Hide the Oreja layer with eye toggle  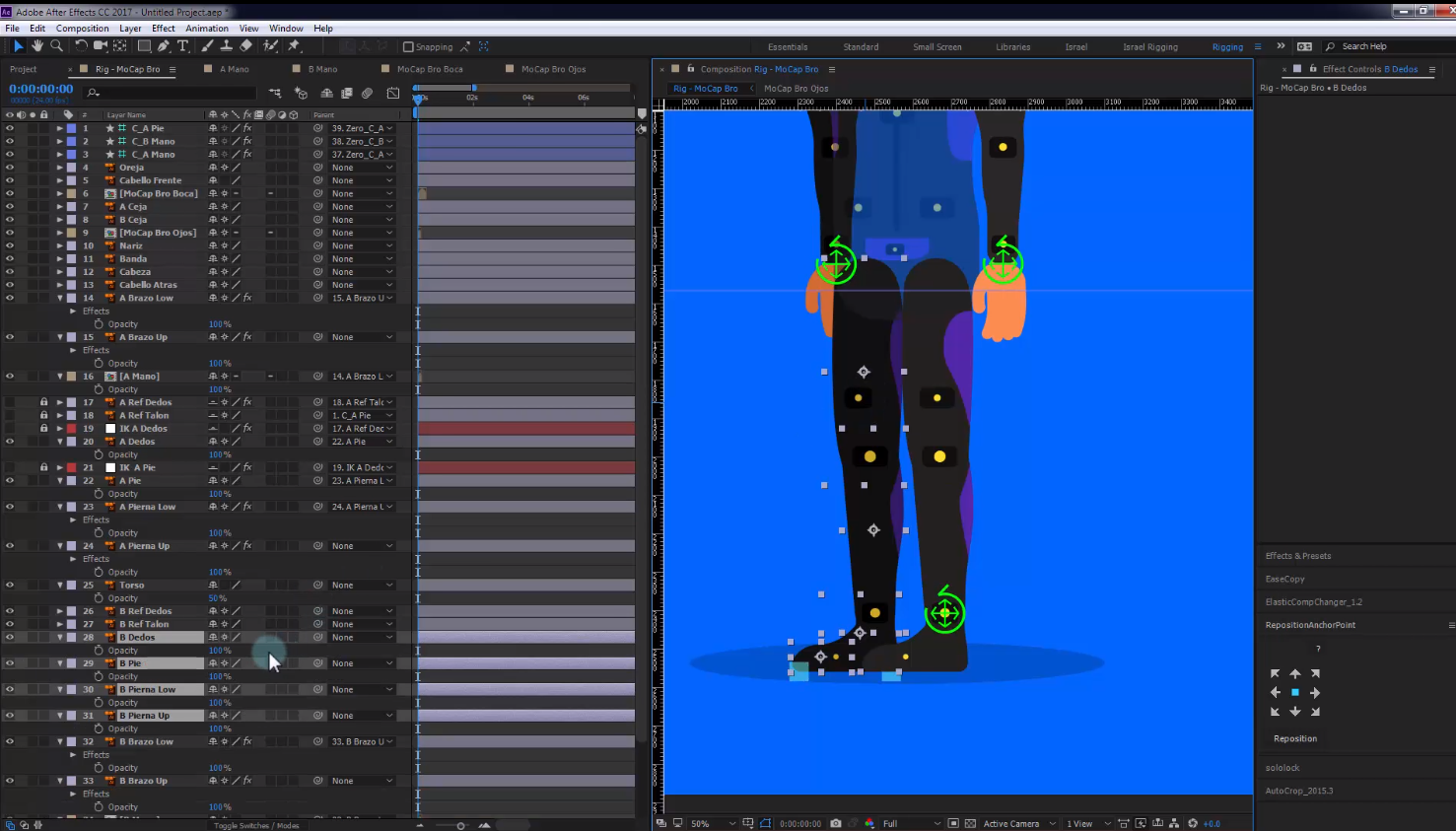[x=10, y=168]
